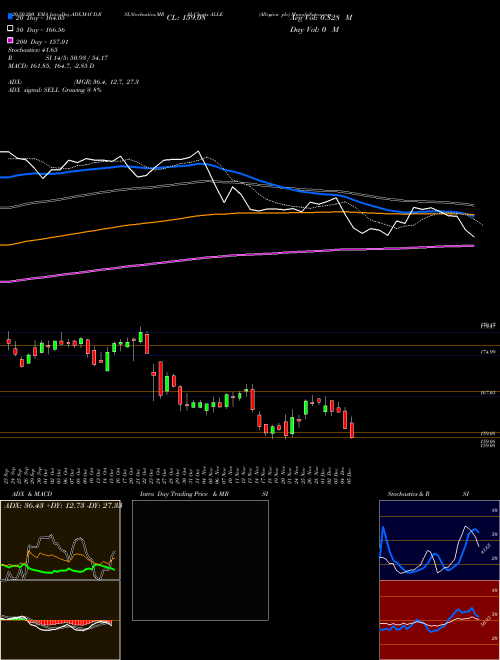Click the ADX (MGR) 36.4, 12.7, 27.3 reading
The height and width of the screenshot is (660, 500).
(x=73, y=82)
